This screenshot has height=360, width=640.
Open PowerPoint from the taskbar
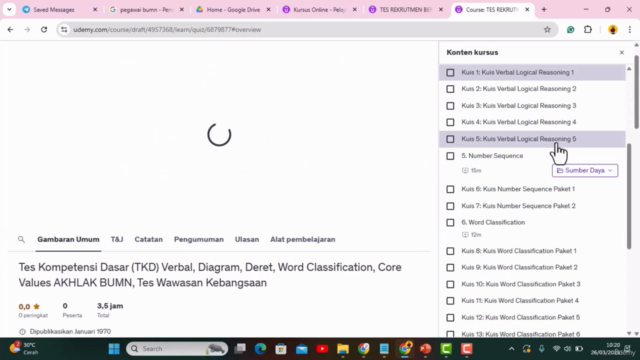(x=426, y=349)
